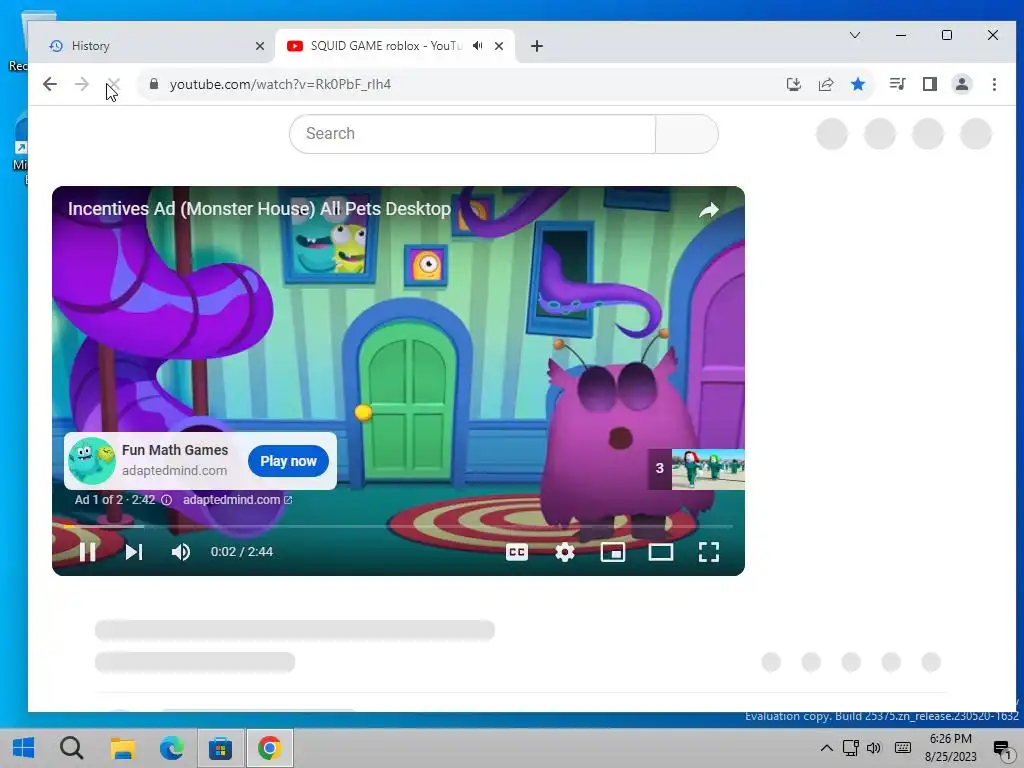Pause the video with the pause button
The image size is (1024, 768).
tap(88, 552)
